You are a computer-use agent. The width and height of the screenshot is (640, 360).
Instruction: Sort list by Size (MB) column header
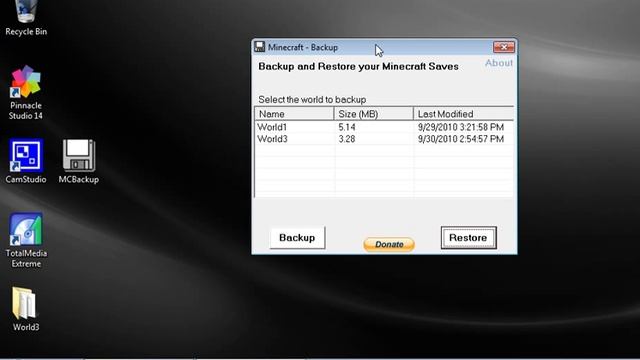(x=373, y=113)
